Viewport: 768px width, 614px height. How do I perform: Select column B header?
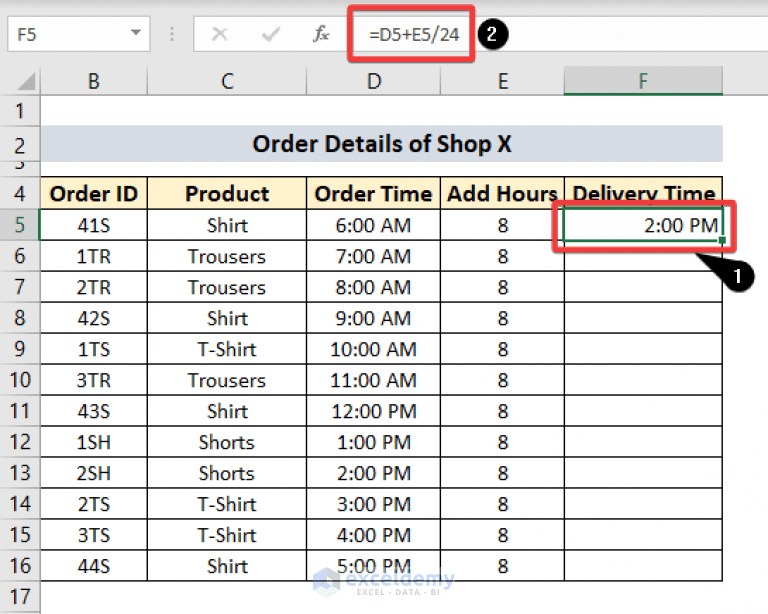(x=94, y=81)
